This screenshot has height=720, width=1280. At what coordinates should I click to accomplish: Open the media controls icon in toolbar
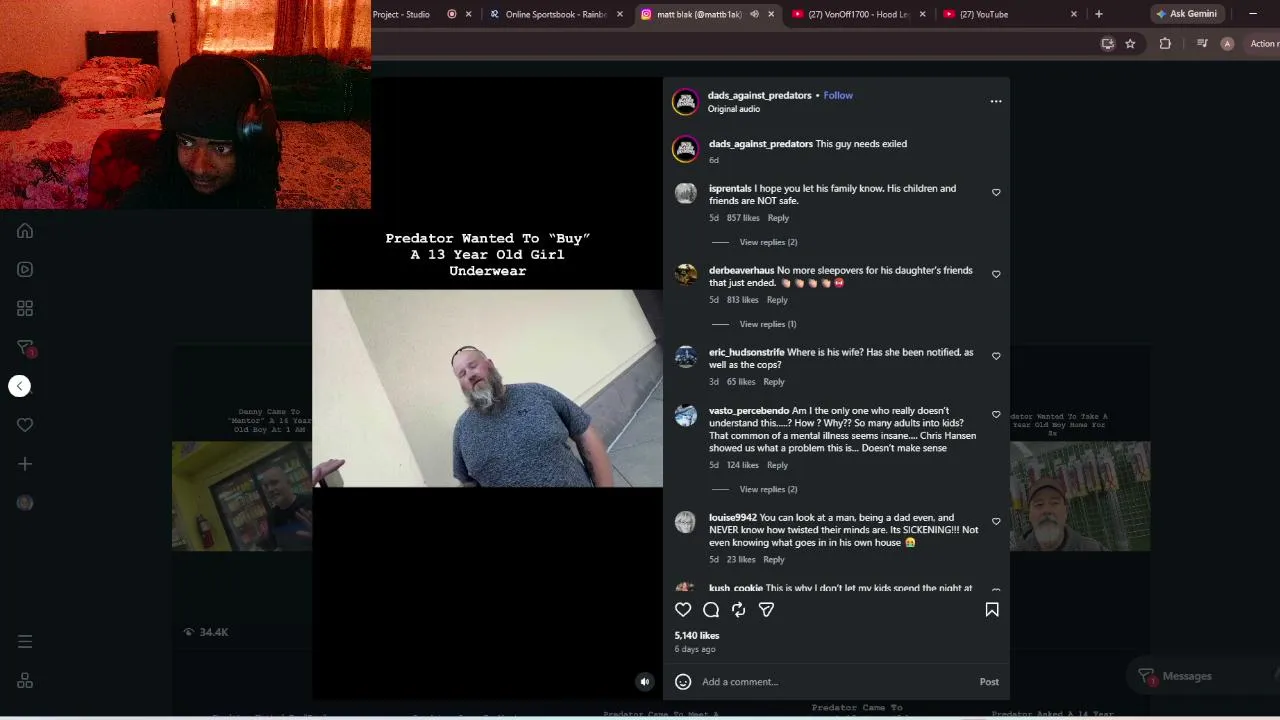click(1202, 43)
